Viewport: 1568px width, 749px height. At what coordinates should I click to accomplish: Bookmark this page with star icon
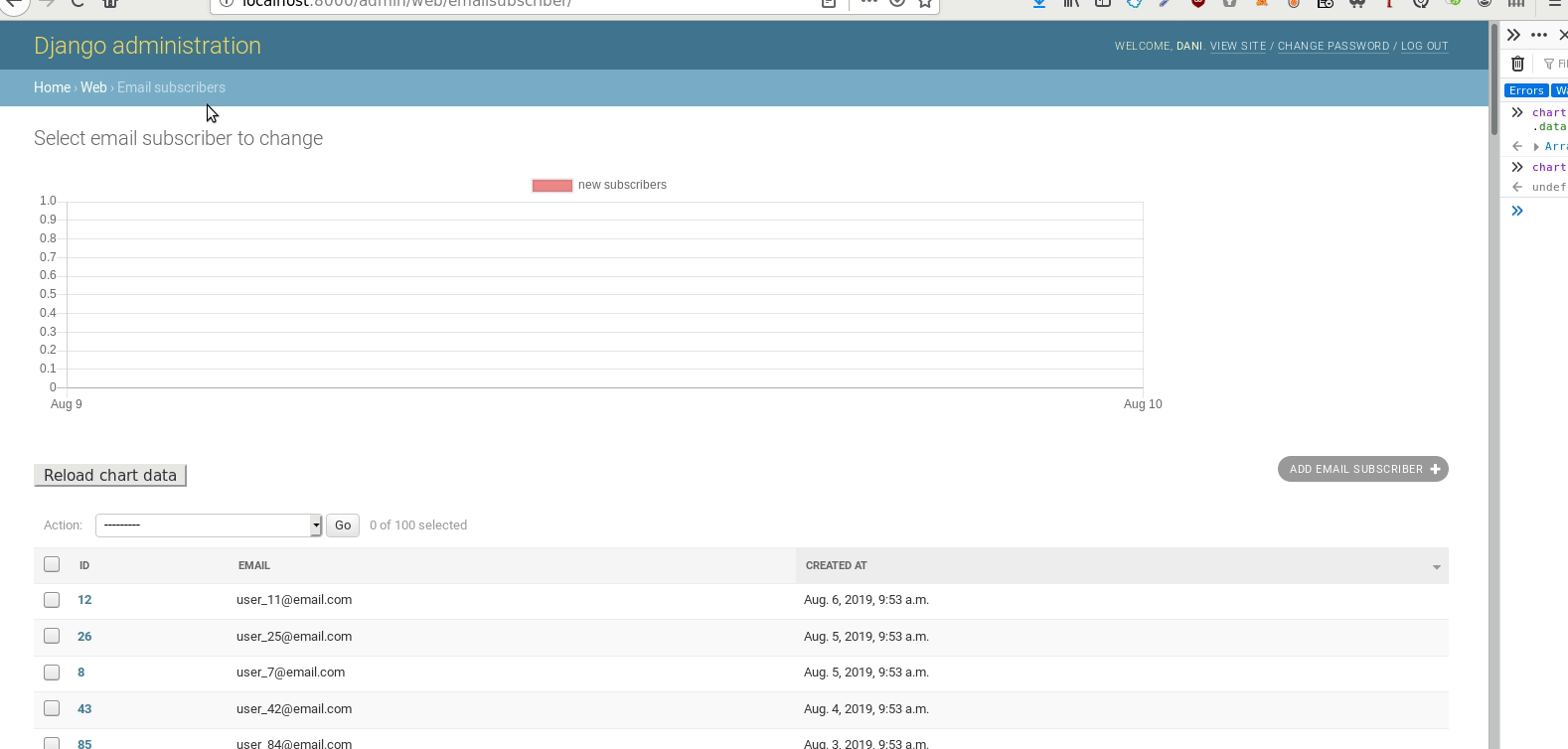925,3
